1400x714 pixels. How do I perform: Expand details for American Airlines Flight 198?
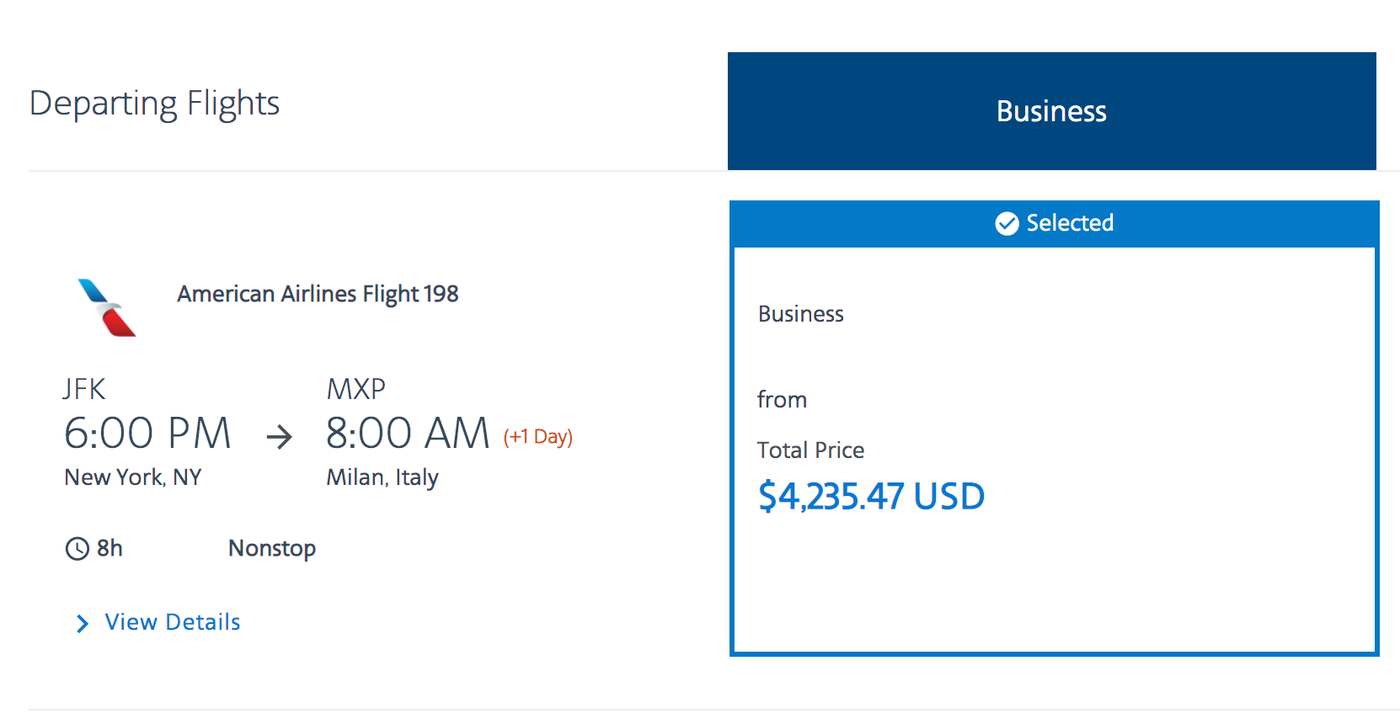coord(171,622)
